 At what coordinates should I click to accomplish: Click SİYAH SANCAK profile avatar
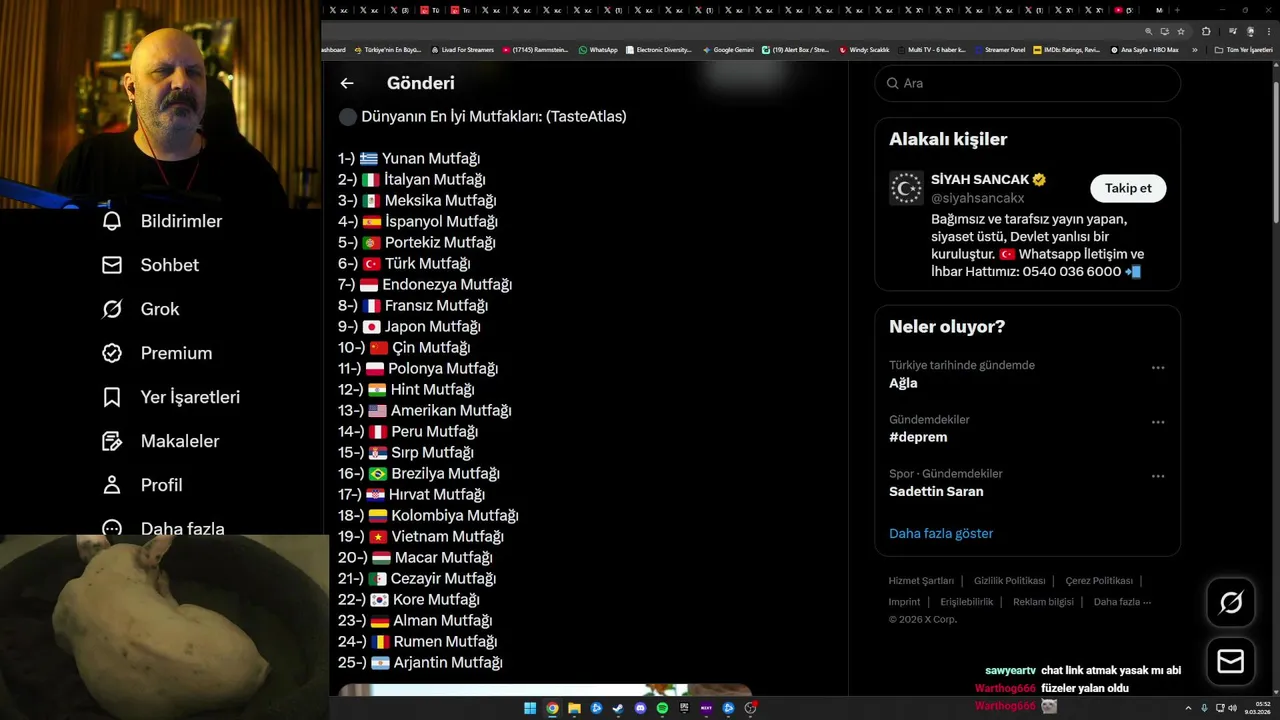tap(906, 188)
